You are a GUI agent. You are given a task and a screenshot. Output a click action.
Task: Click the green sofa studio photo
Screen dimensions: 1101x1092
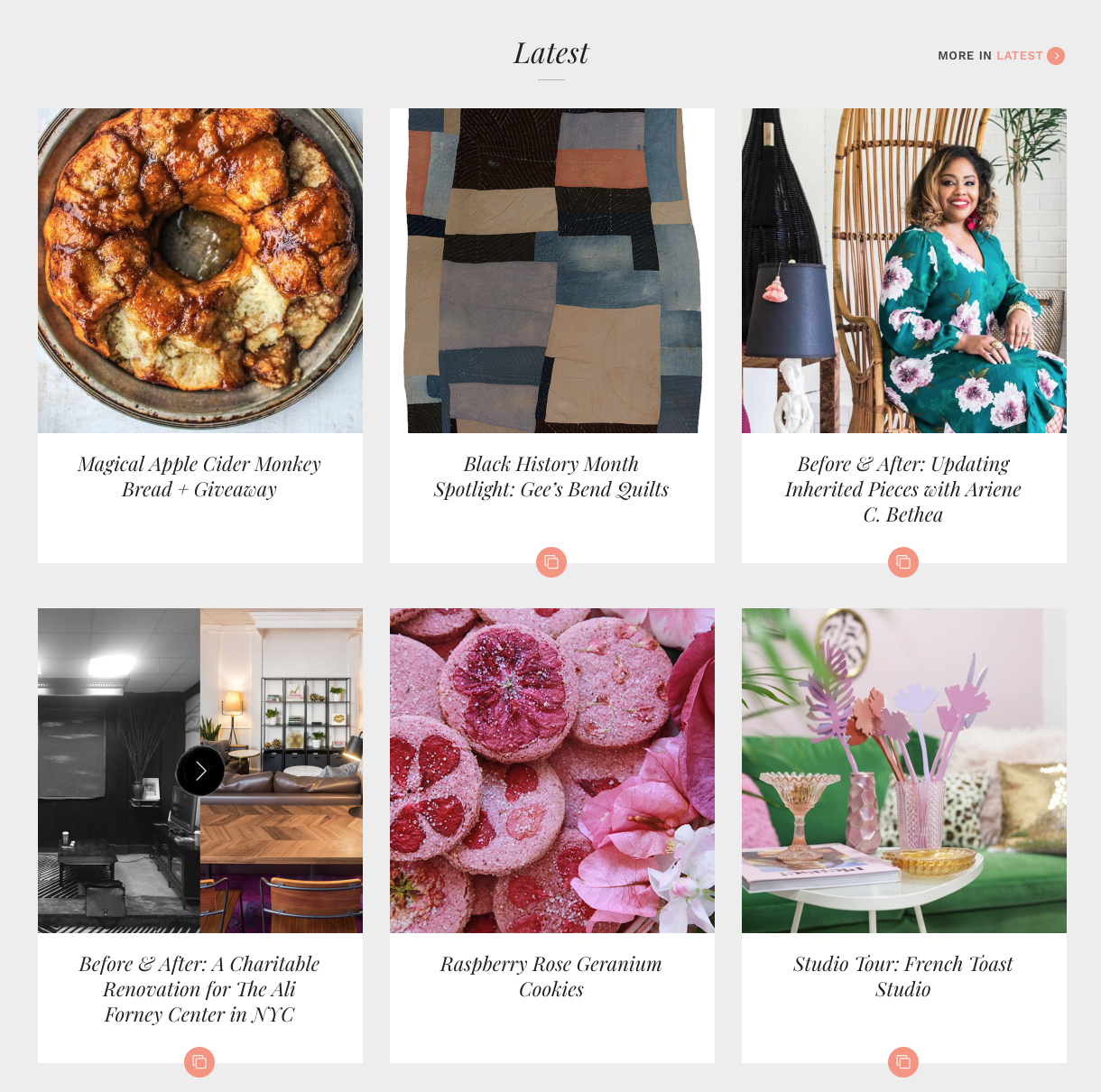(904, 771)
